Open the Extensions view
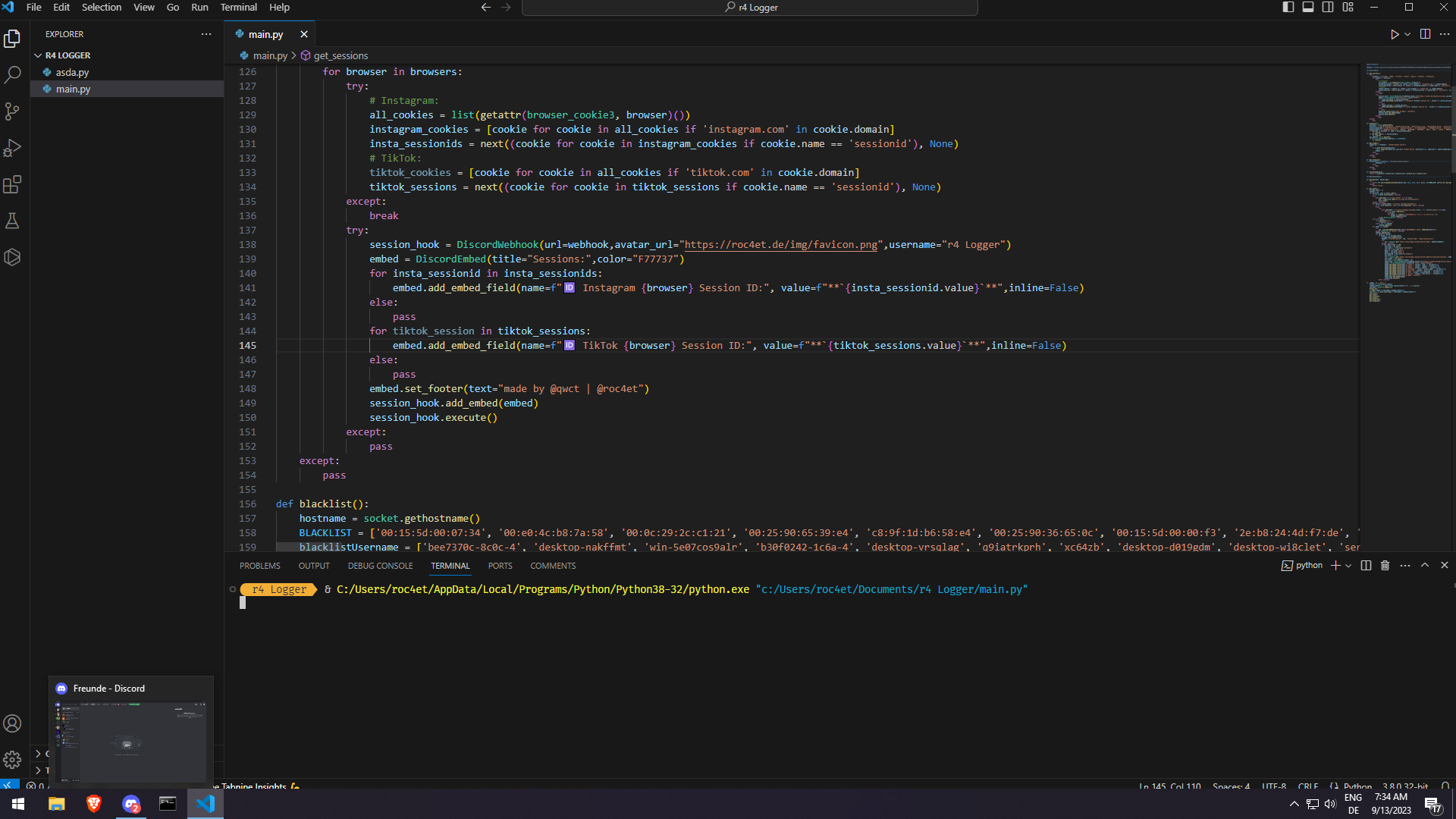 (12, 184)
